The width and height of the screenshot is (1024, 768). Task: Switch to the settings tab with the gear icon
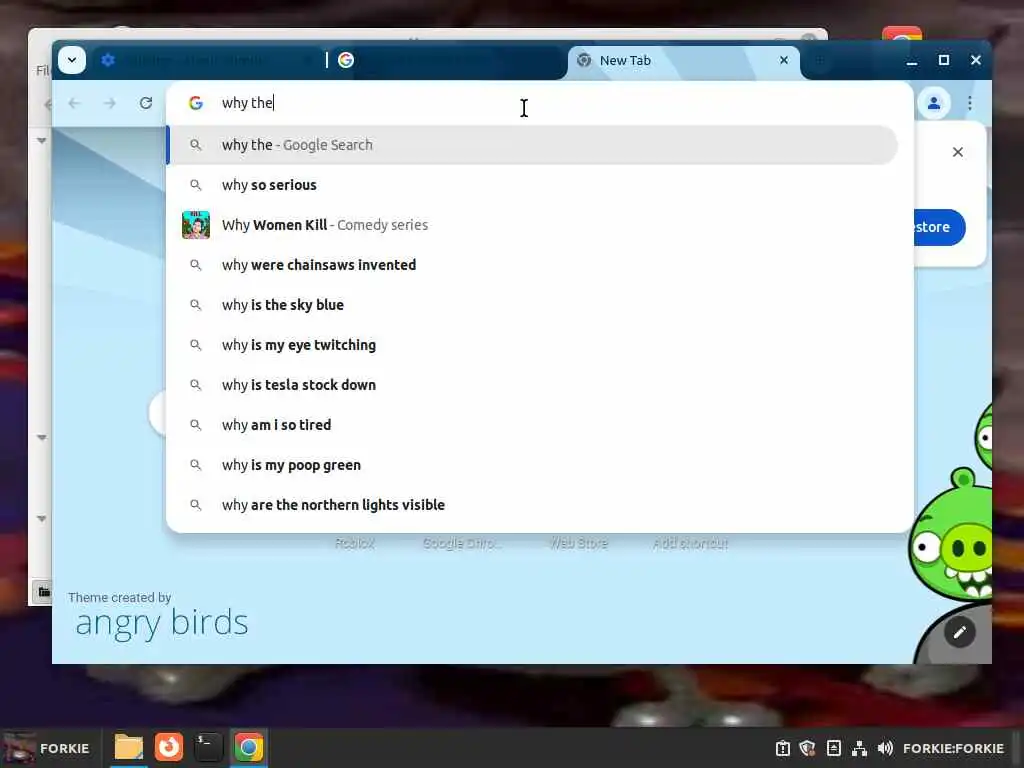point(208,61)
